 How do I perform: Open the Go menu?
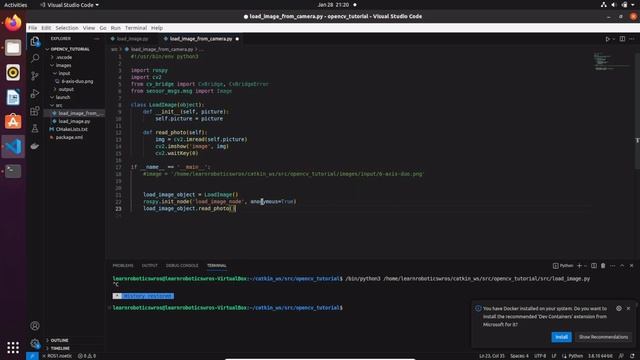(103, 28)
